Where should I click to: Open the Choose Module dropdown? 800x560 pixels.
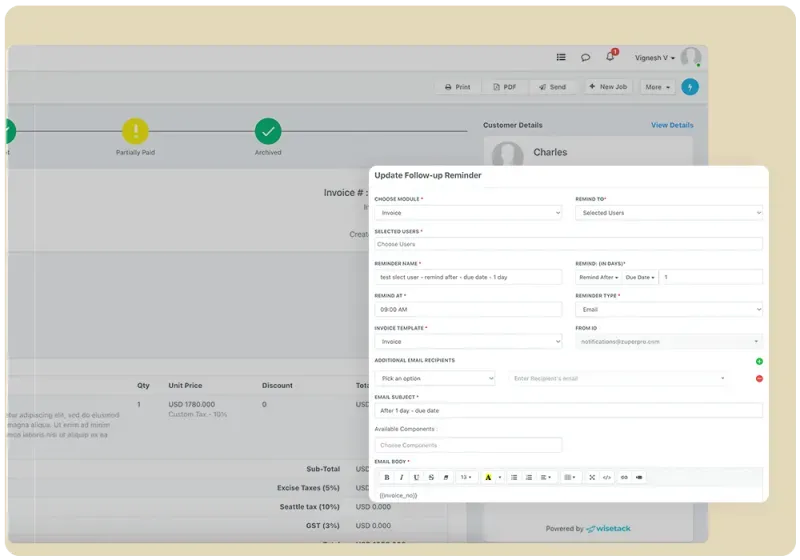pos(468,213)
